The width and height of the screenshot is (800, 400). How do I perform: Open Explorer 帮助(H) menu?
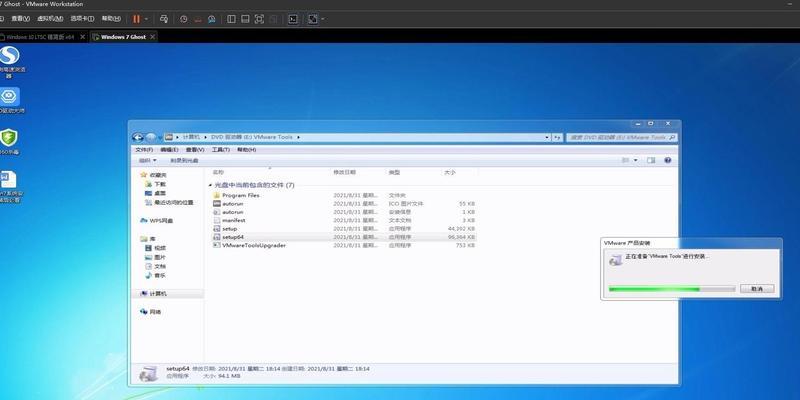coord(246,150)
